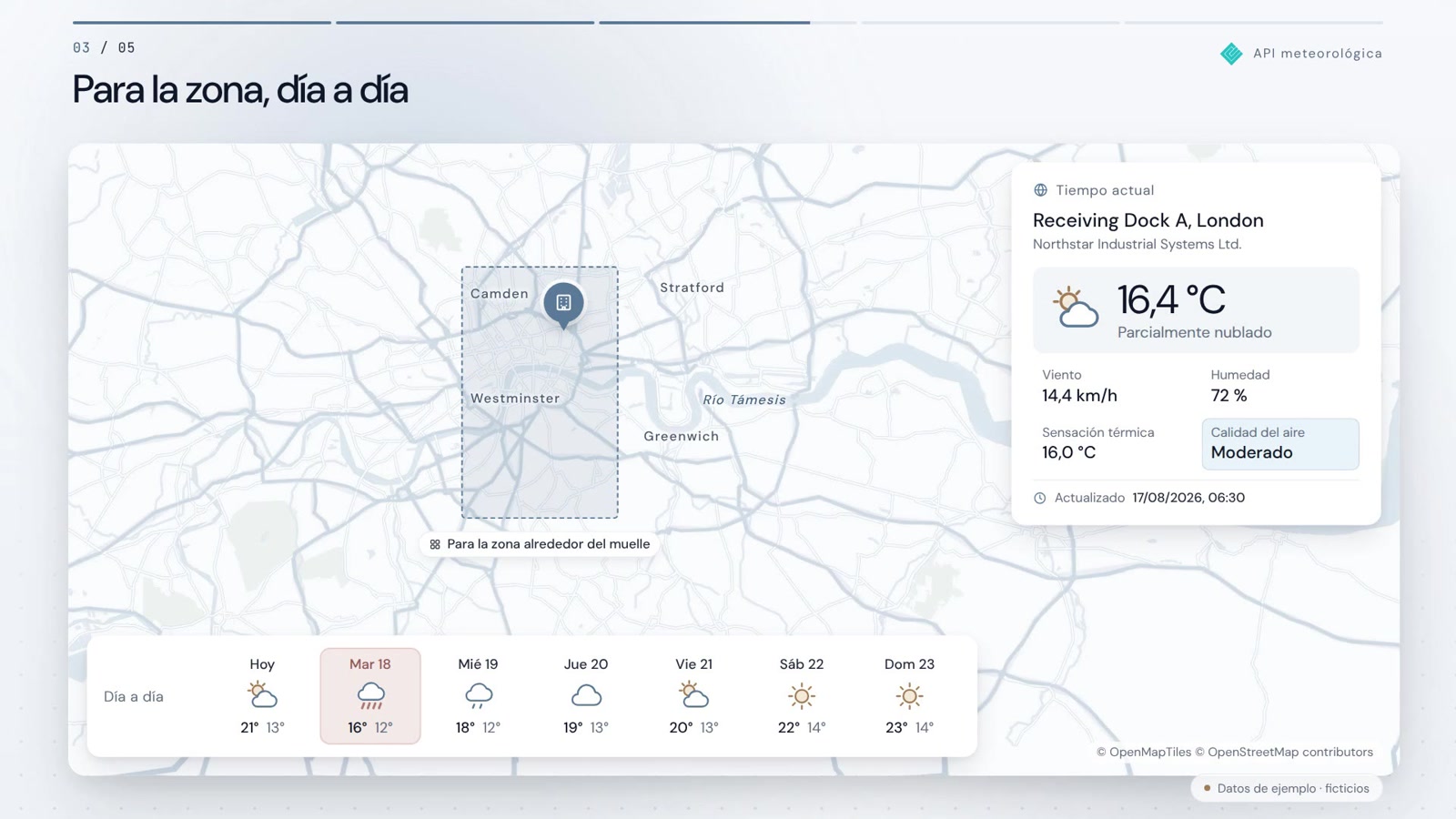Click the Parcialmente nublado condition text
1456x819 pixels.
click(x=1195, y=332)
